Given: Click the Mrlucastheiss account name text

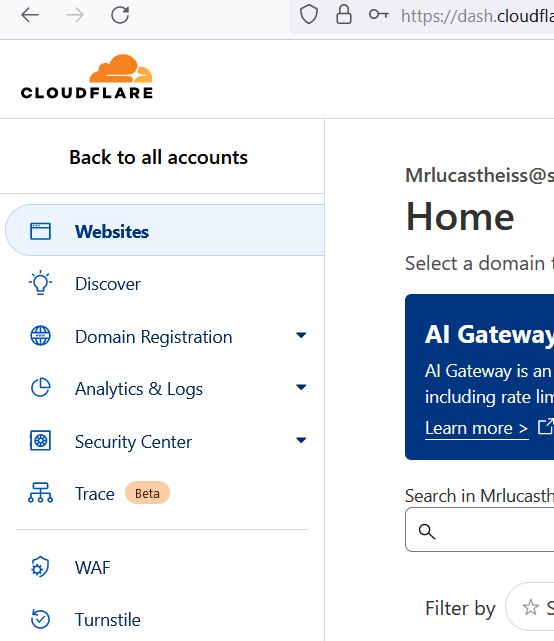Looking at the screenshot, I should 480,175.
